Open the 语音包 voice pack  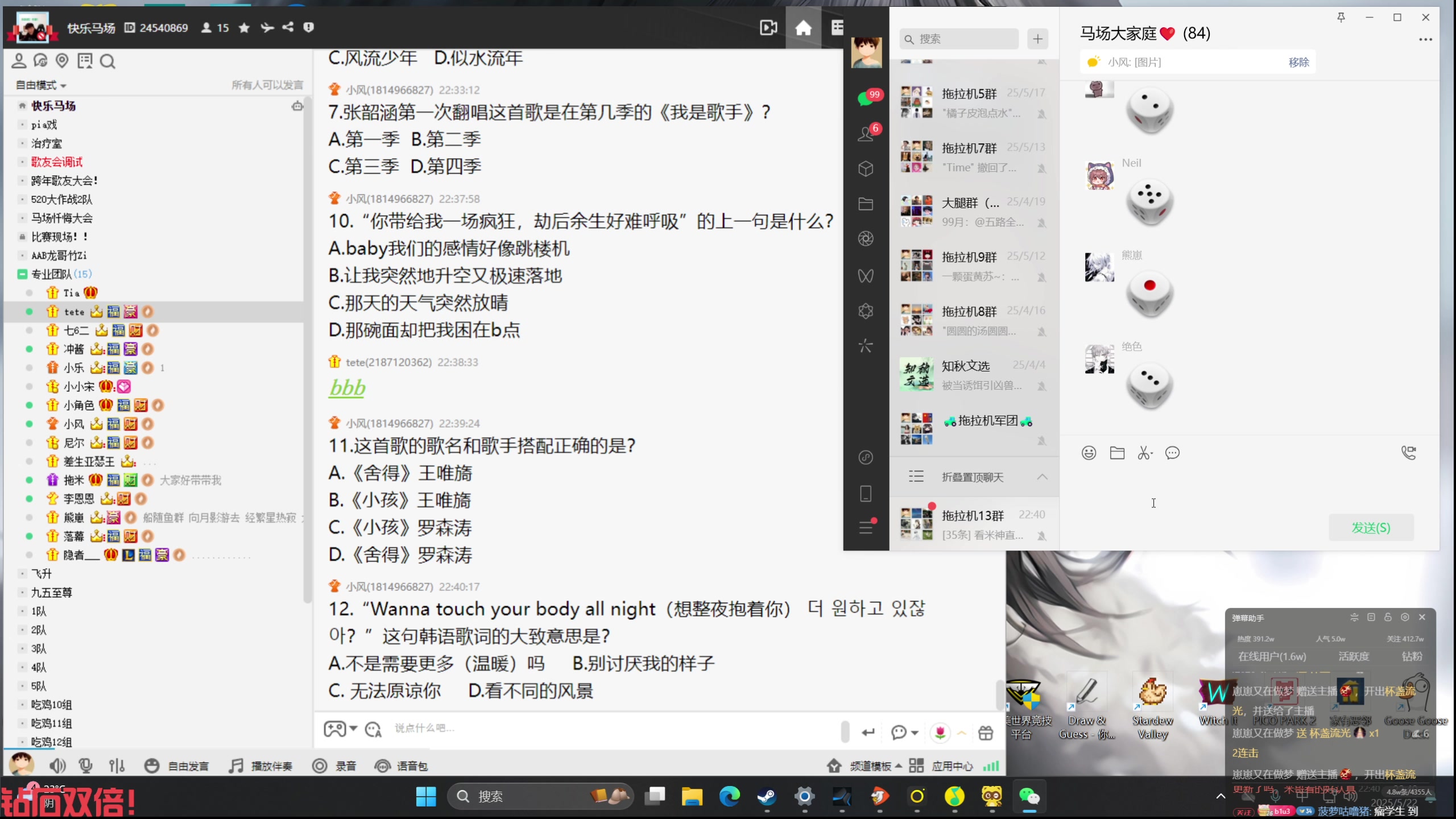401,766
